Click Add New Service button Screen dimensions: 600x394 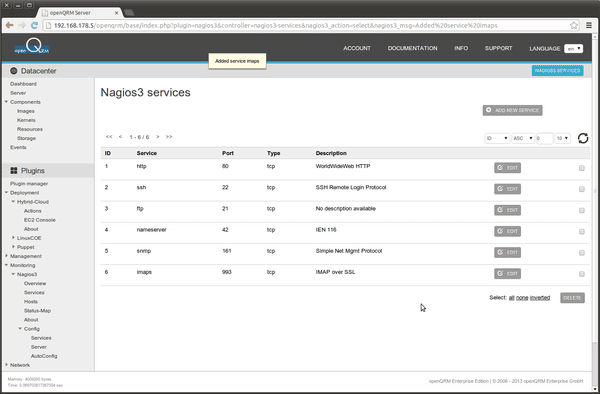512,110
